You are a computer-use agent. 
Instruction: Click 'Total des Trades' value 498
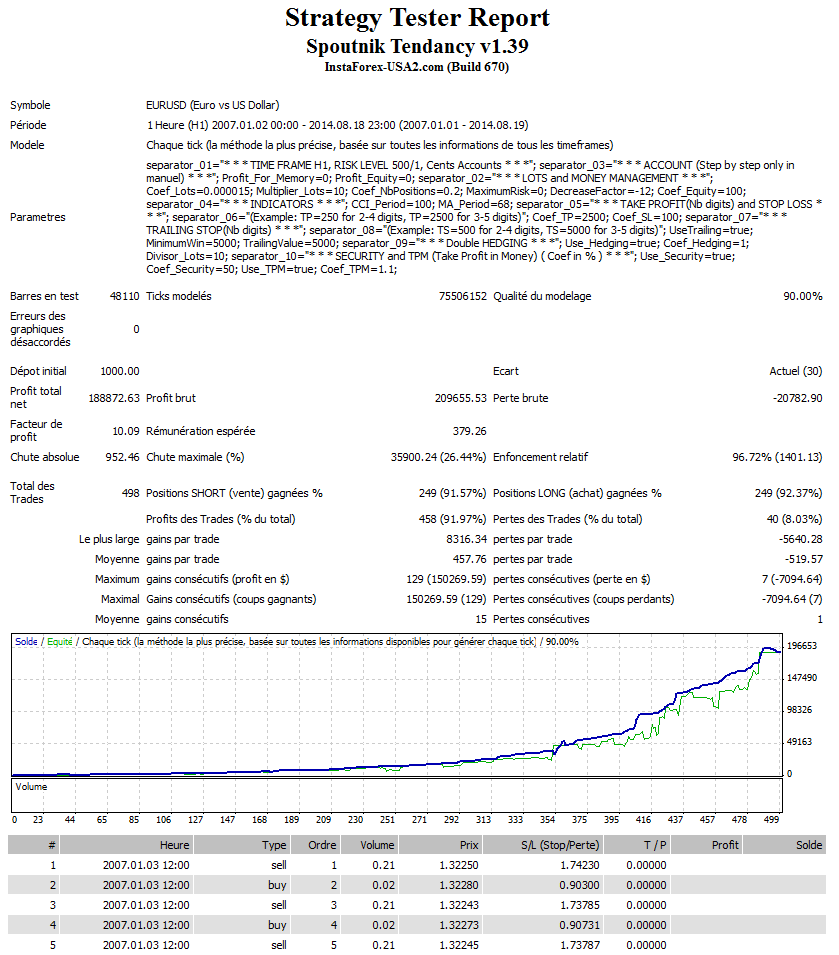[130, 493]
